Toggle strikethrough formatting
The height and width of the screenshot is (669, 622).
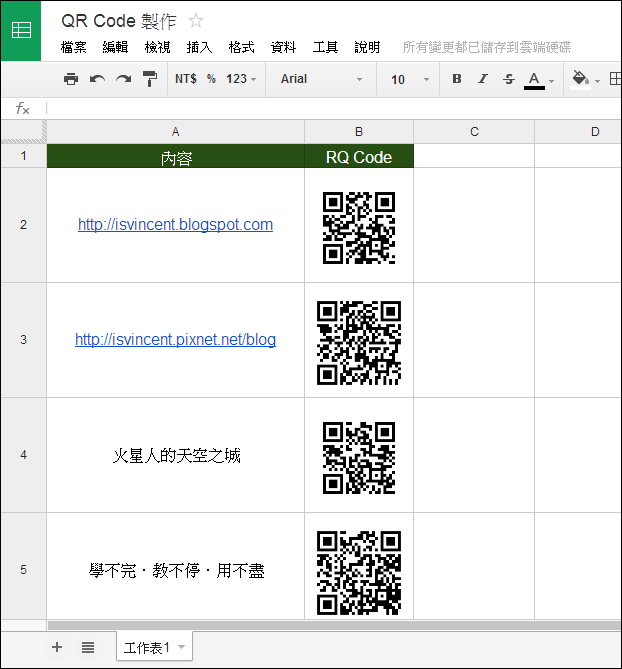(509, 79)
